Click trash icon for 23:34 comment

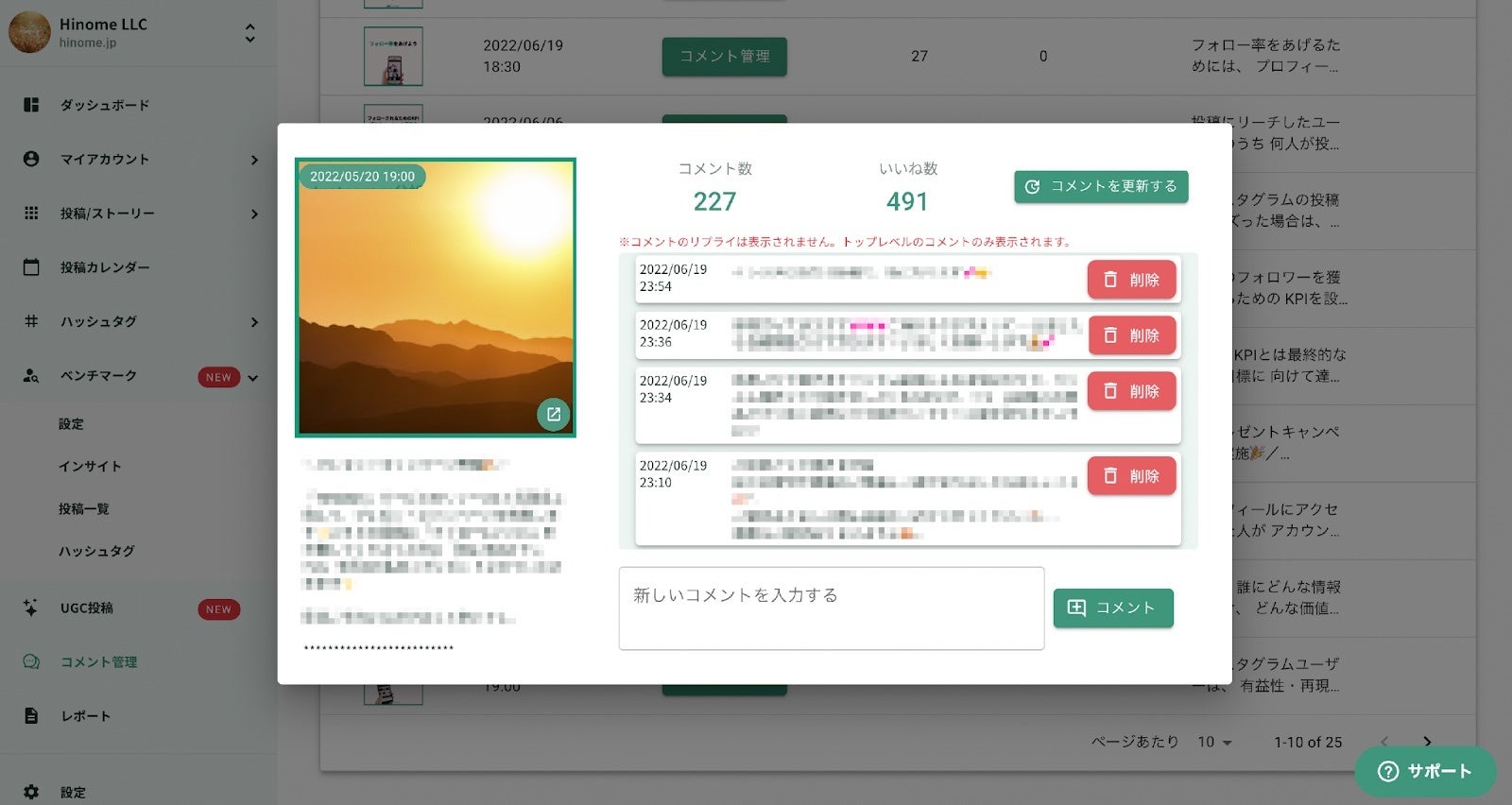1110,391
